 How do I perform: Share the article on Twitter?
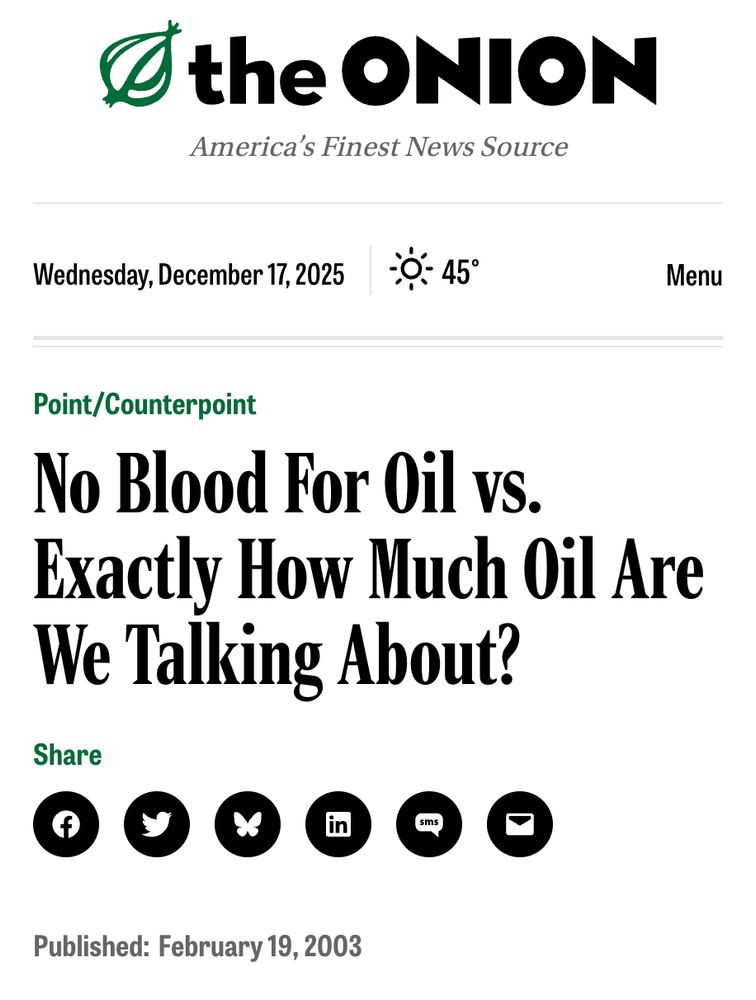pyautogui.click(x=157, y=823)
